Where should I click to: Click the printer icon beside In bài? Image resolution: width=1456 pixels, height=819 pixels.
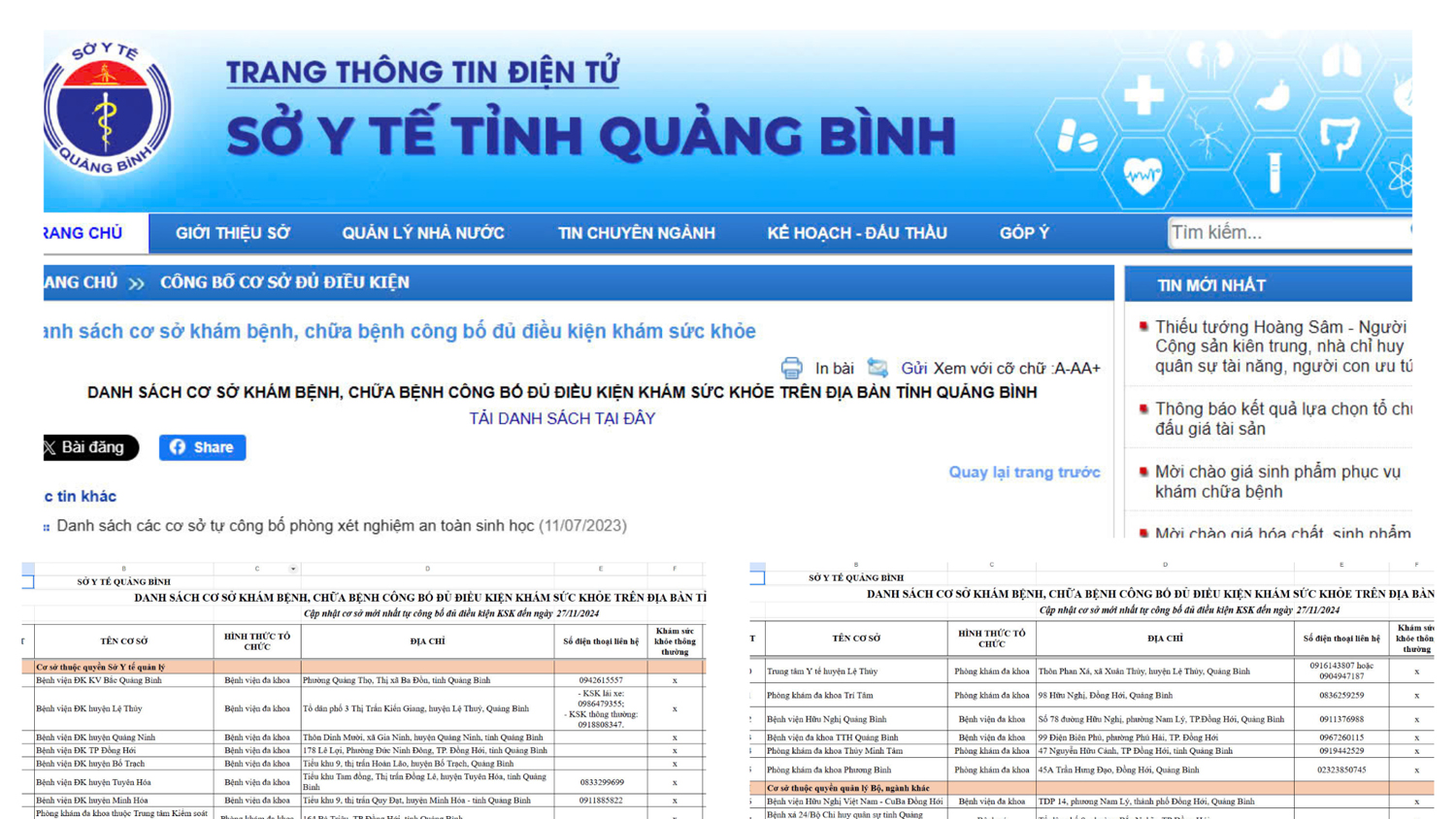click(791, 369)
